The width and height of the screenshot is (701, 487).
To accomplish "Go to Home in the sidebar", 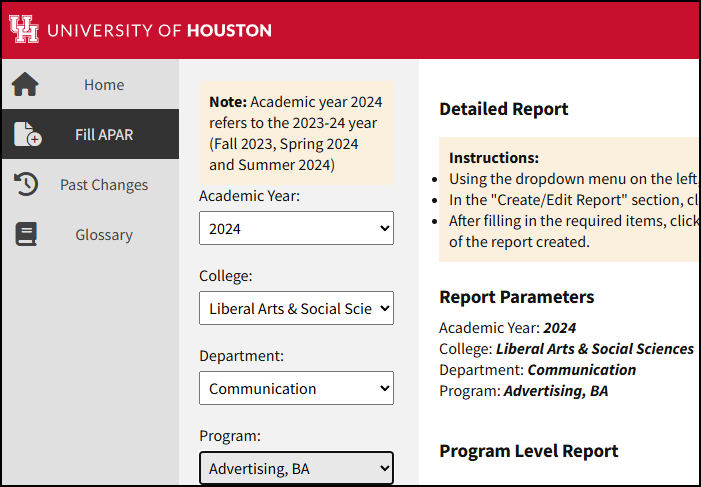I will (x=104, y=85).
